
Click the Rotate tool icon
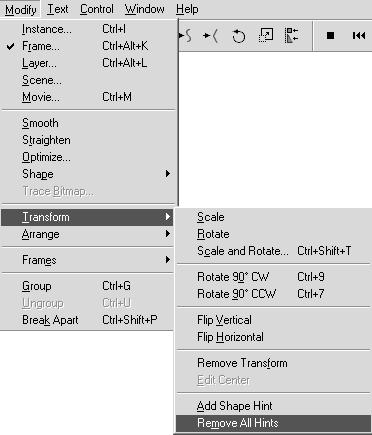pyautogui.click(x=238, y=36)
